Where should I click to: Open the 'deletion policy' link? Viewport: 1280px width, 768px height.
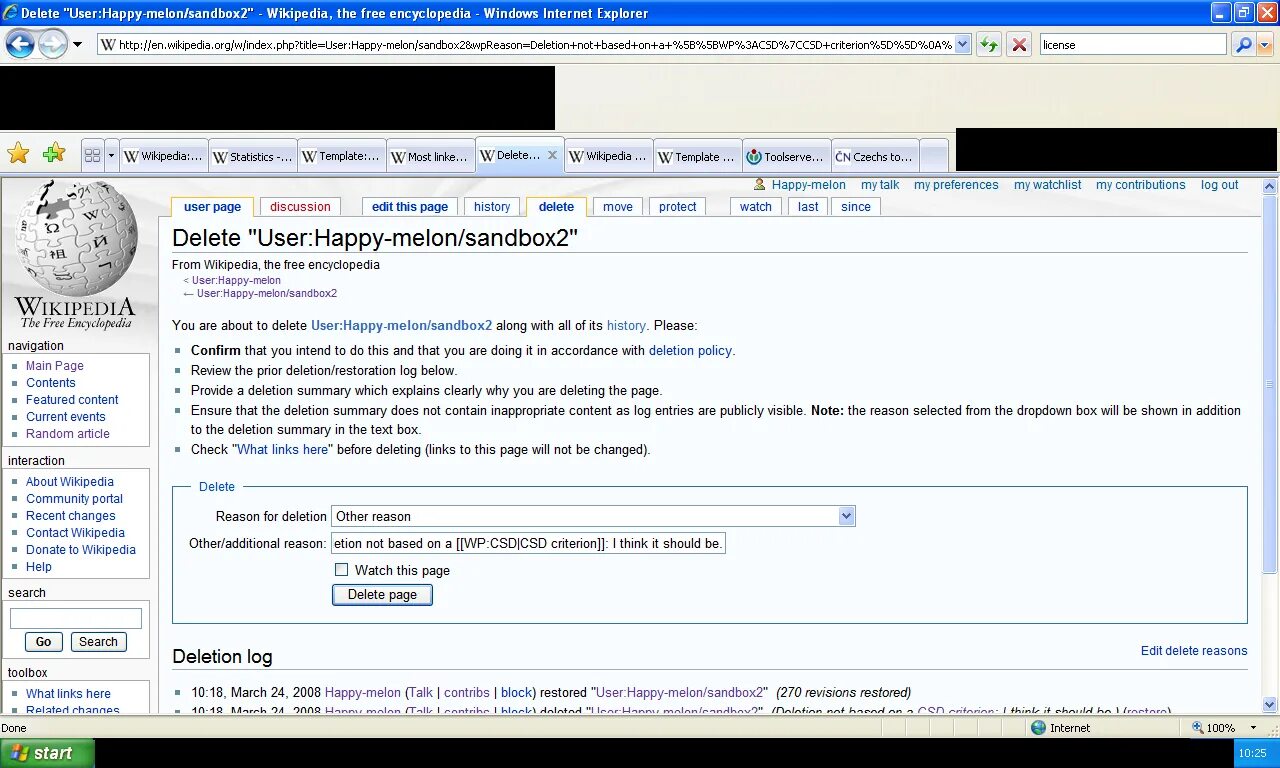pyautogui.click(x=690, y=351)
